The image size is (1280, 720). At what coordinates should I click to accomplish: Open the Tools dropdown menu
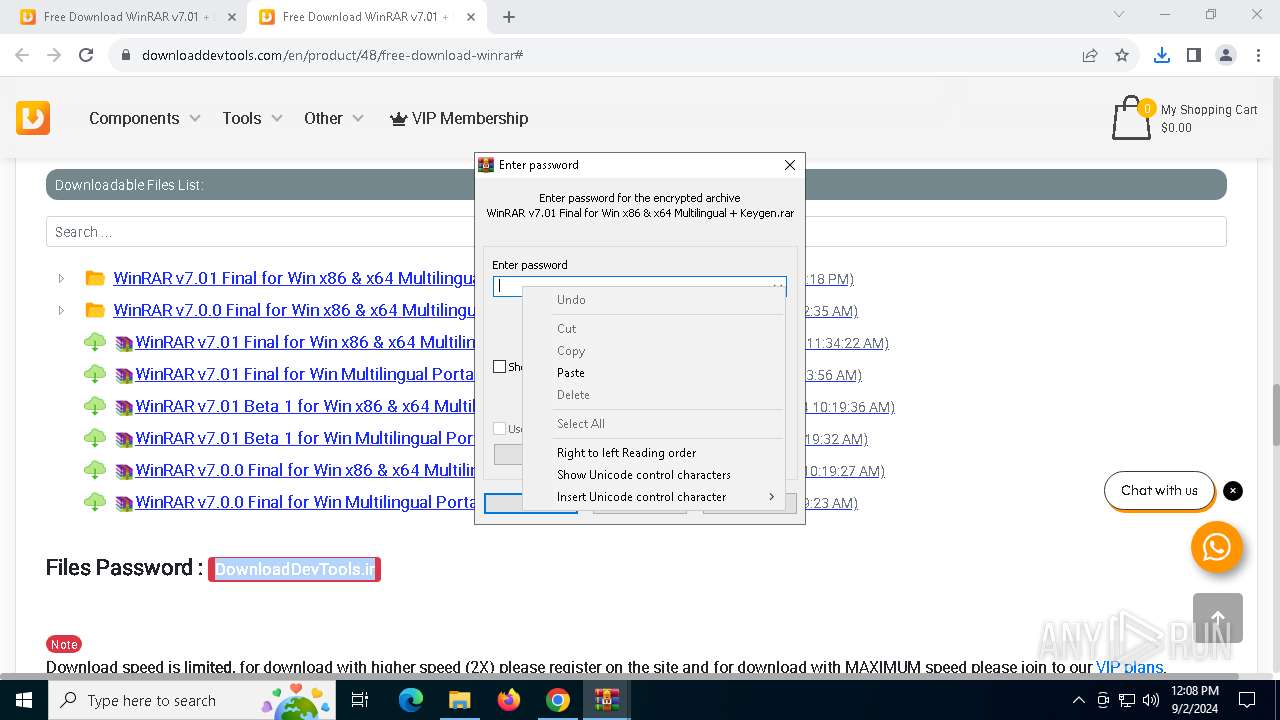click(x=252, y=118)
